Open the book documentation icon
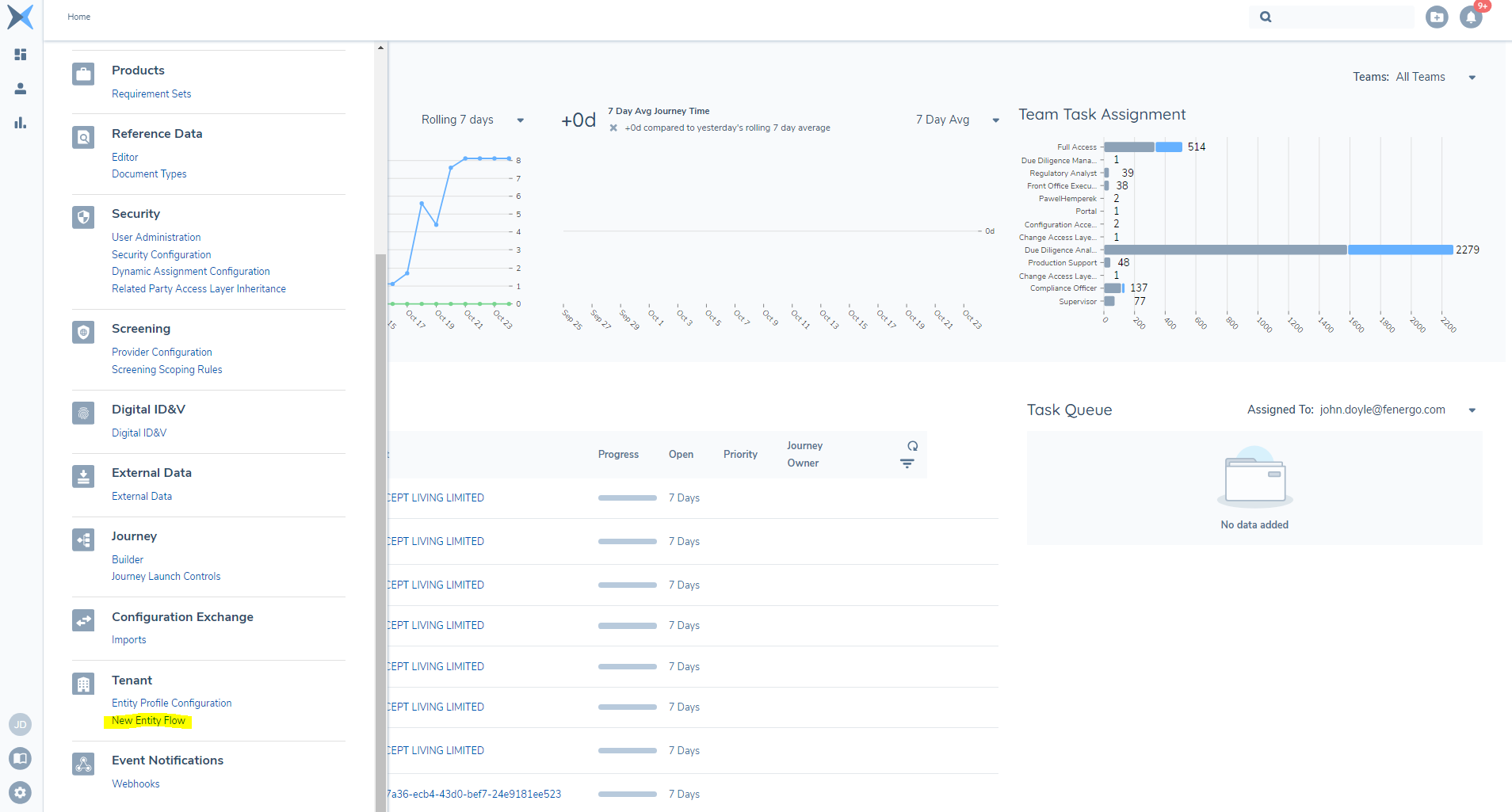Screen dimensions: 1512x812 pyautogui.click(x=21, y=758)
